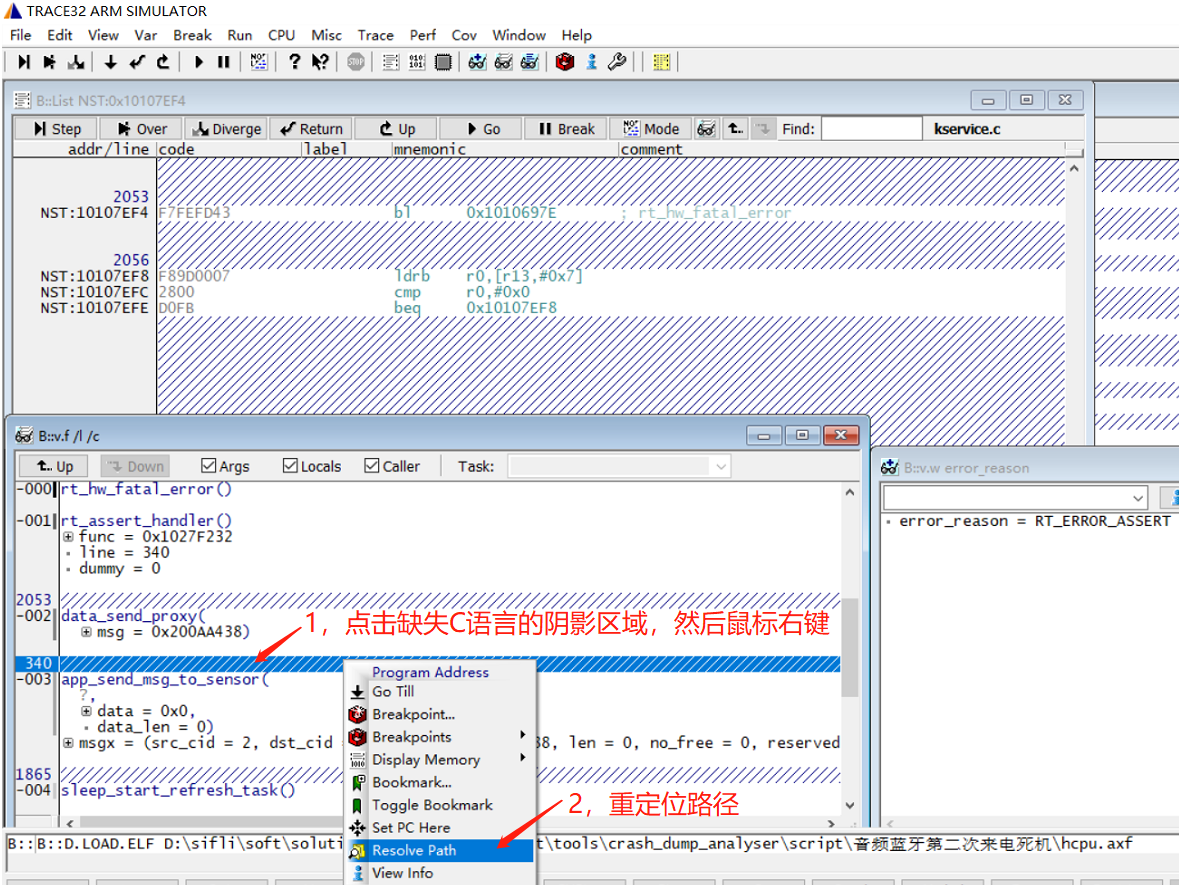
Task: Open the CPU Register chip icon
Action: coord(443,62)
